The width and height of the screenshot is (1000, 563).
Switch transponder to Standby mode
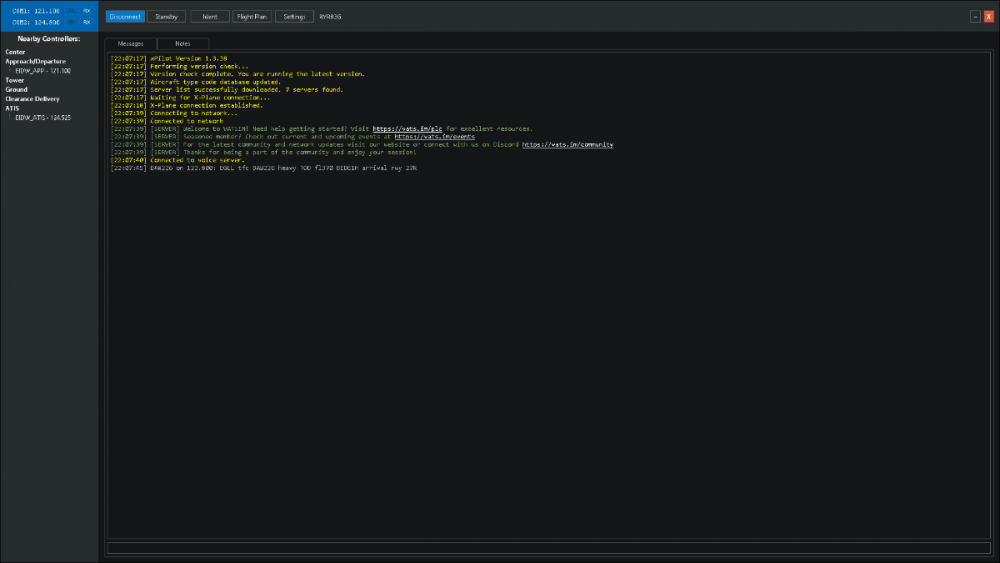(165, 17)
